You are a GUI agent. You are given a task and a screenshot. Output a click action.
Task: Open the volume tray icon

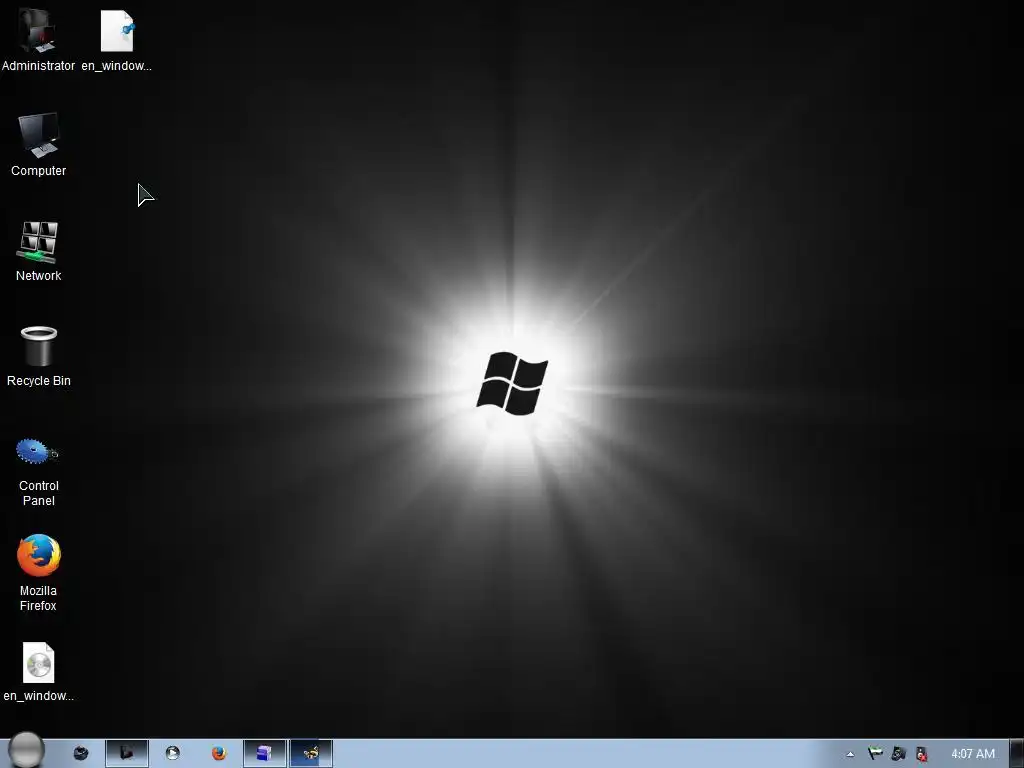(x=921, y=754)
